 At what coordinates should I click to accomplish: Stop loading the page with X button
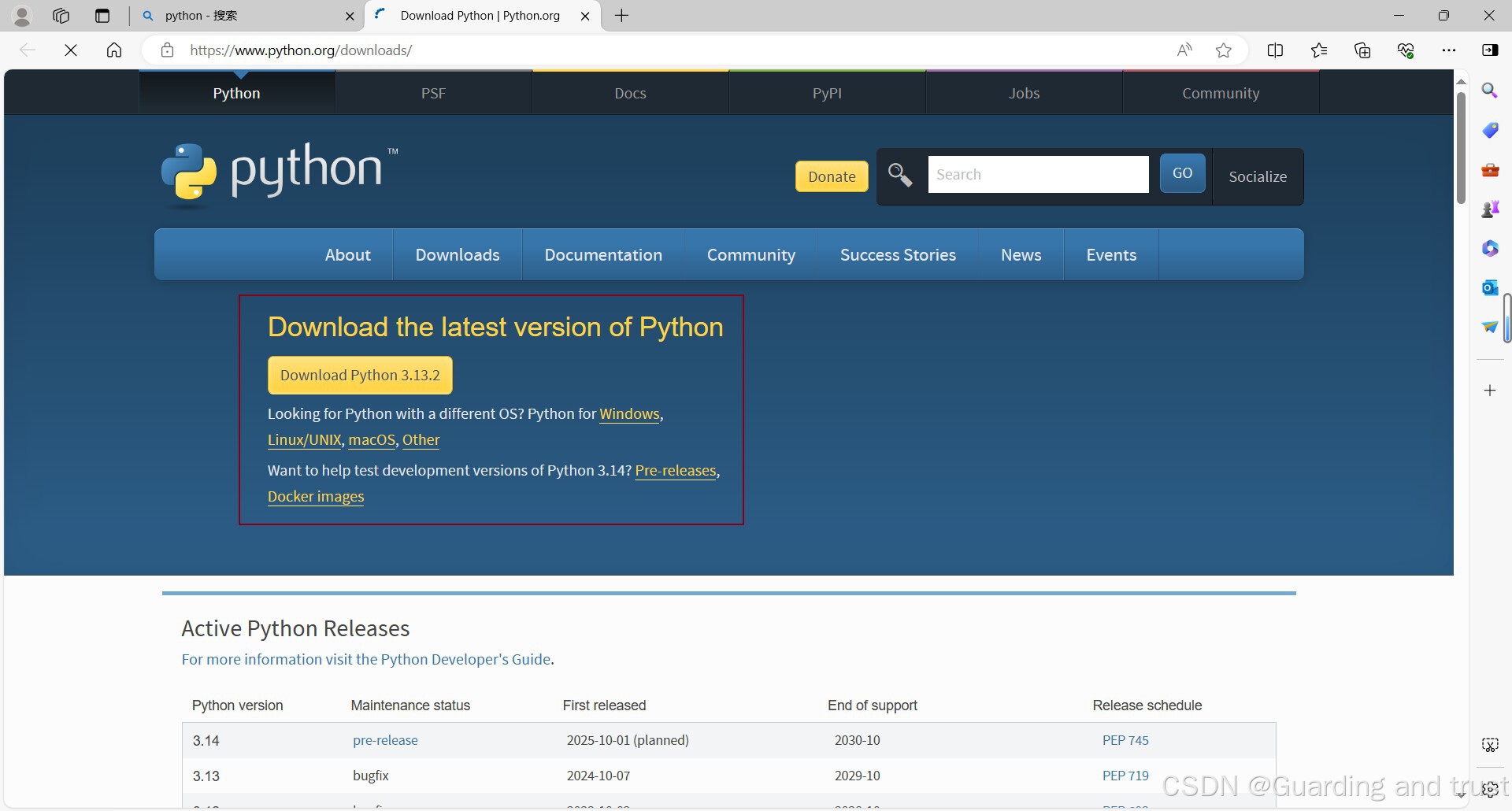point(71,50)
